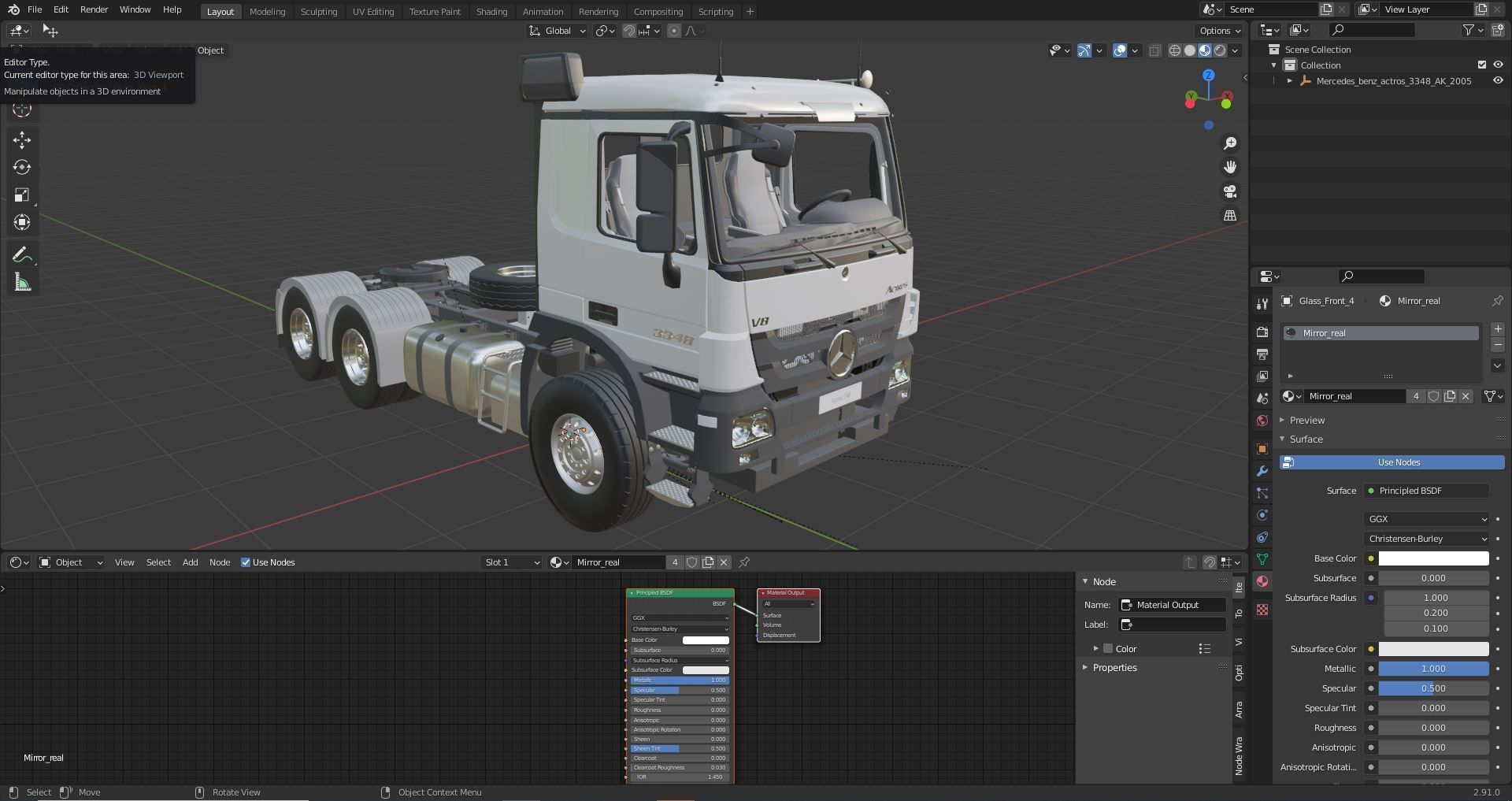Toggle fake user shield in node editor header
The image size is (1512, 801).
coord(691,562)
